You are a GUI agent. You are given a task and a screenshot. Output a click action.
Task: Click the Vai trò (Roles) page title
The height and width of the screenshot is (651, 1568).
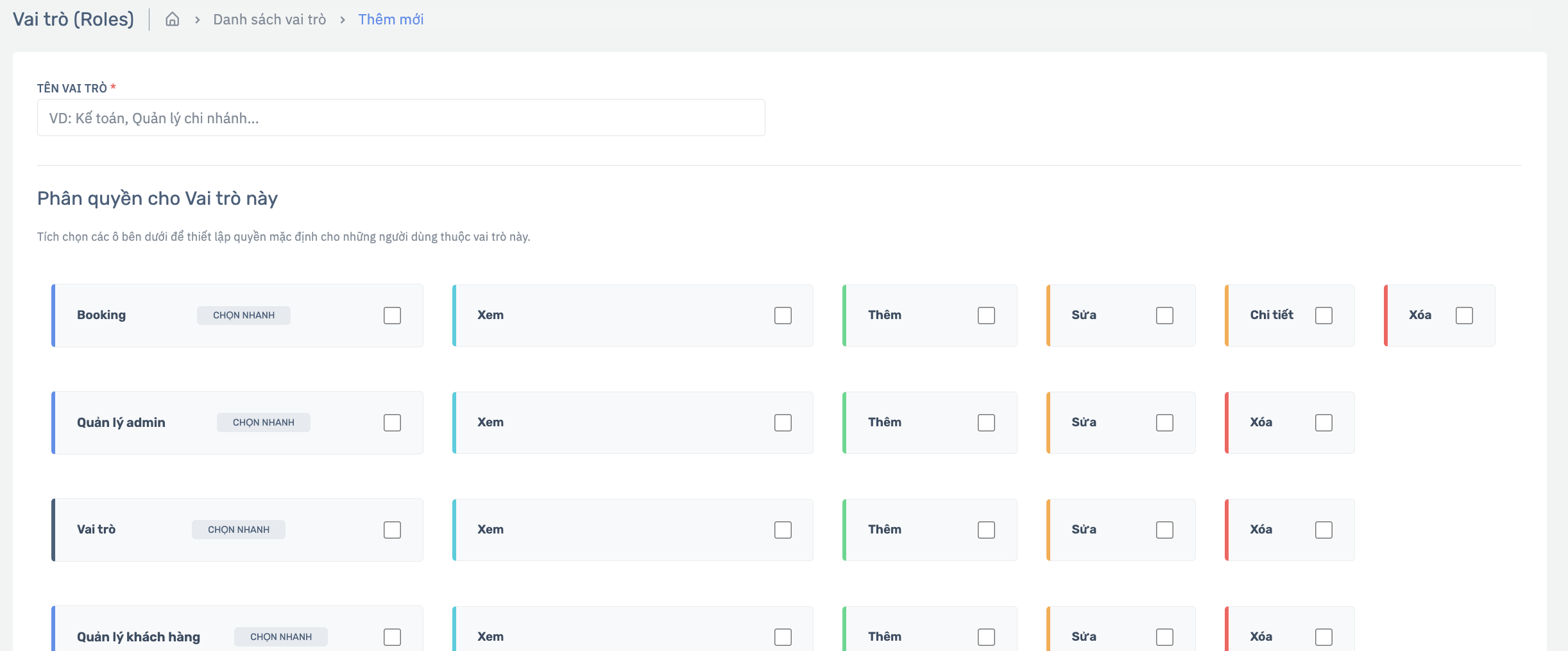coord(73,19)
